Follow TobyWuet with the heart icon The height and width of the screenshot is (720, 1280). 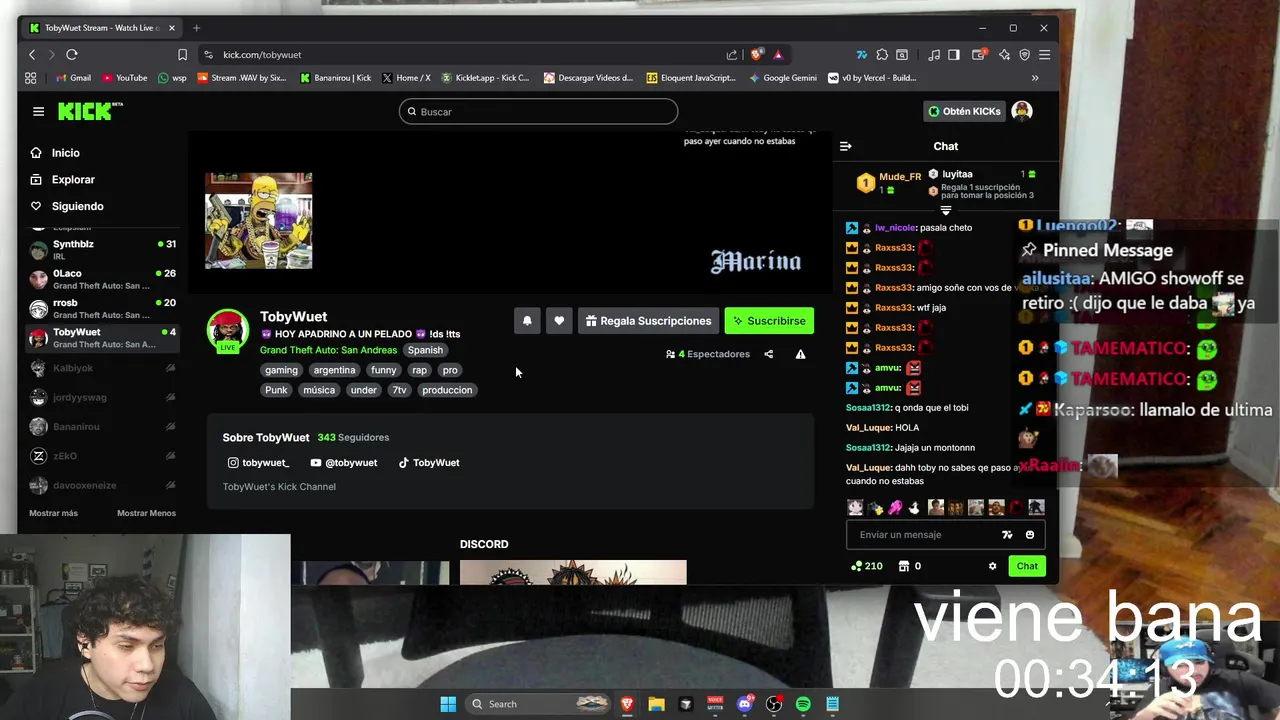pos(559,321)
